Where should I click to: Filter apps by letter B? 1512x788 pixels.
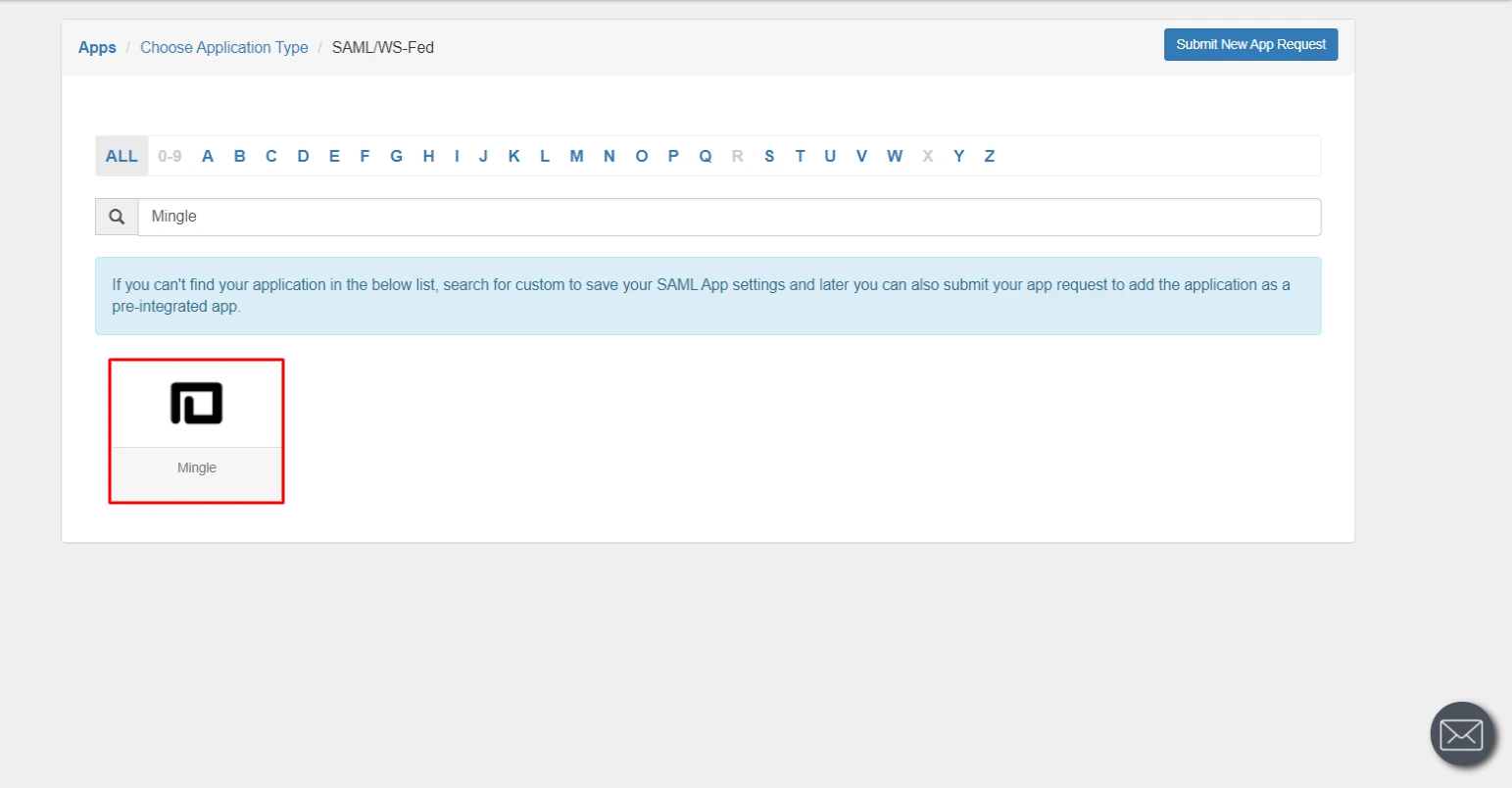240,156
